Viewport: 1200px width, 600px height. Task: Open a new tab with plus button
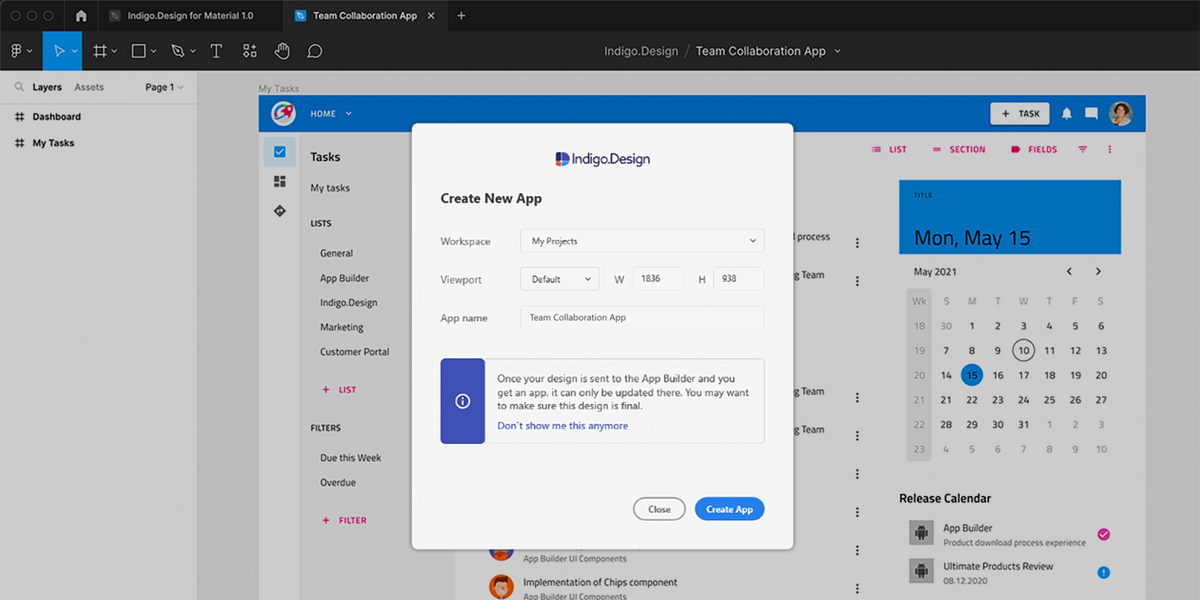tap(461, 16)
